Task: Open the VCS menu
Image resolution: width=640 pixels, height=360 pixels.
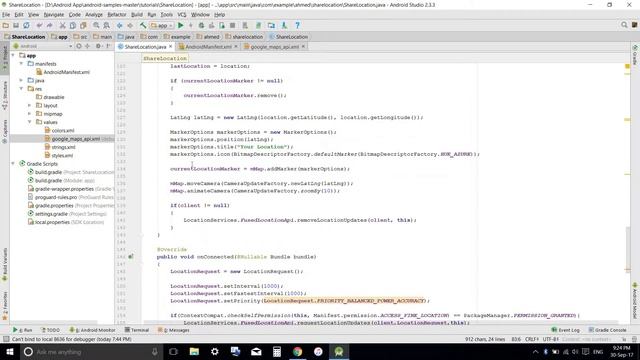Action: pos(182,14)
